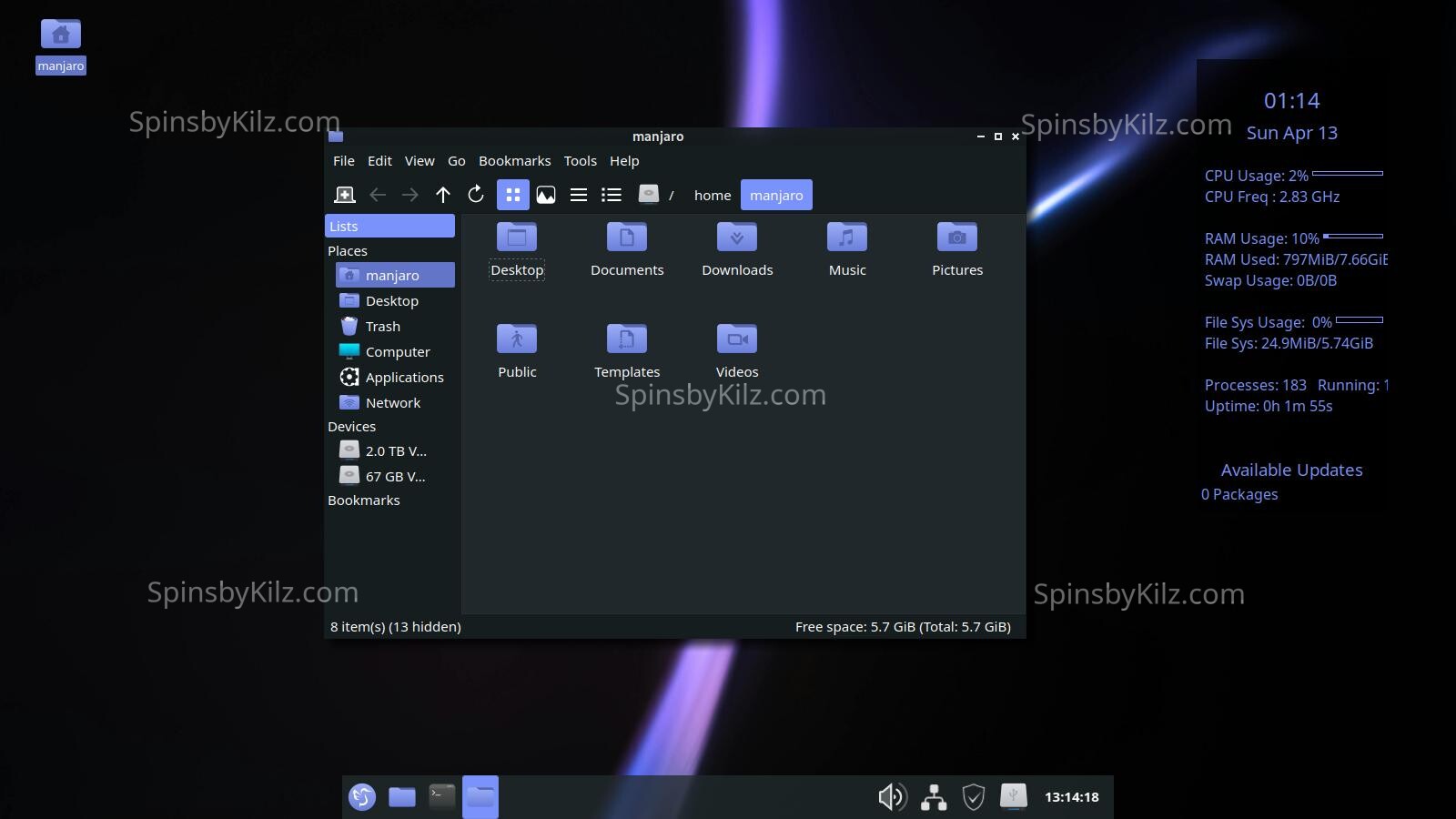This screenshot has height=819, width=1456.
Task: Open the File menu
Action: (344, 161)
